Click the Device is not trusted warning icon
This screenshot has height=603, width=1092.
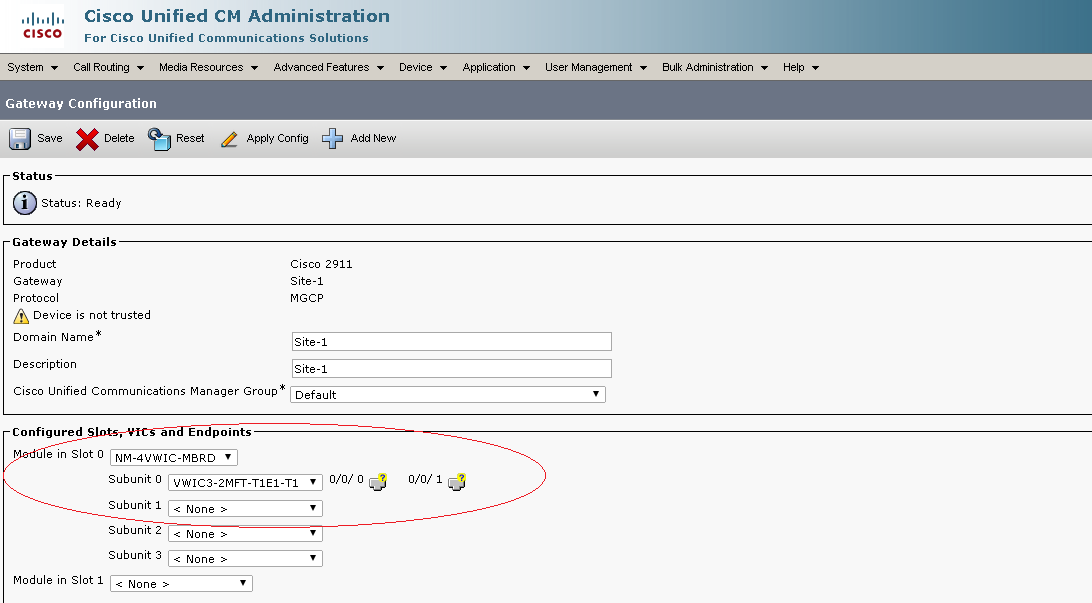point(21,316)
